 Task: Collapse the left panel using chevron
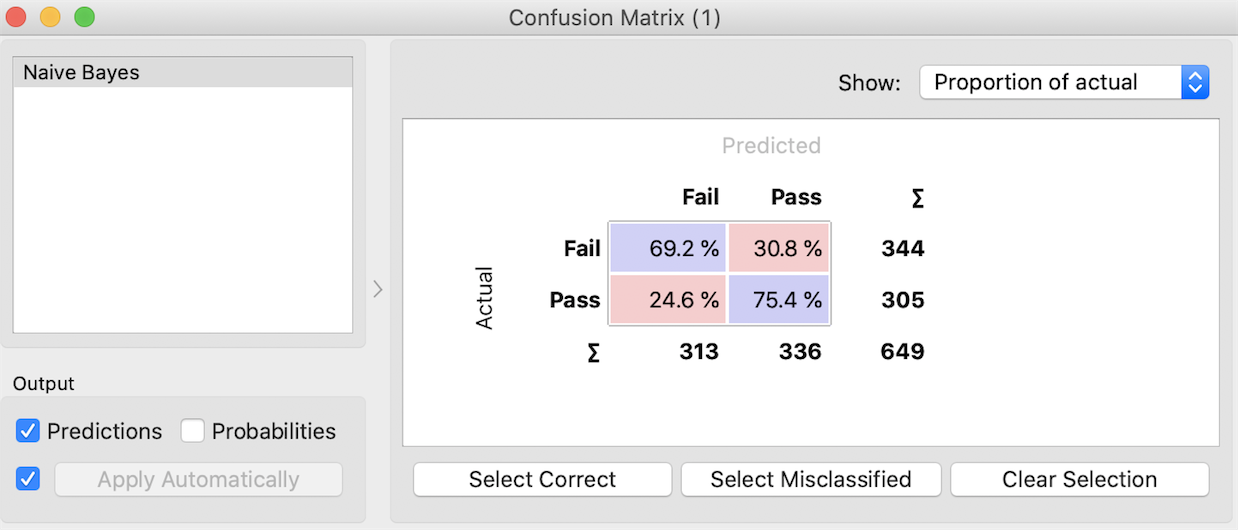pos(377,289)
